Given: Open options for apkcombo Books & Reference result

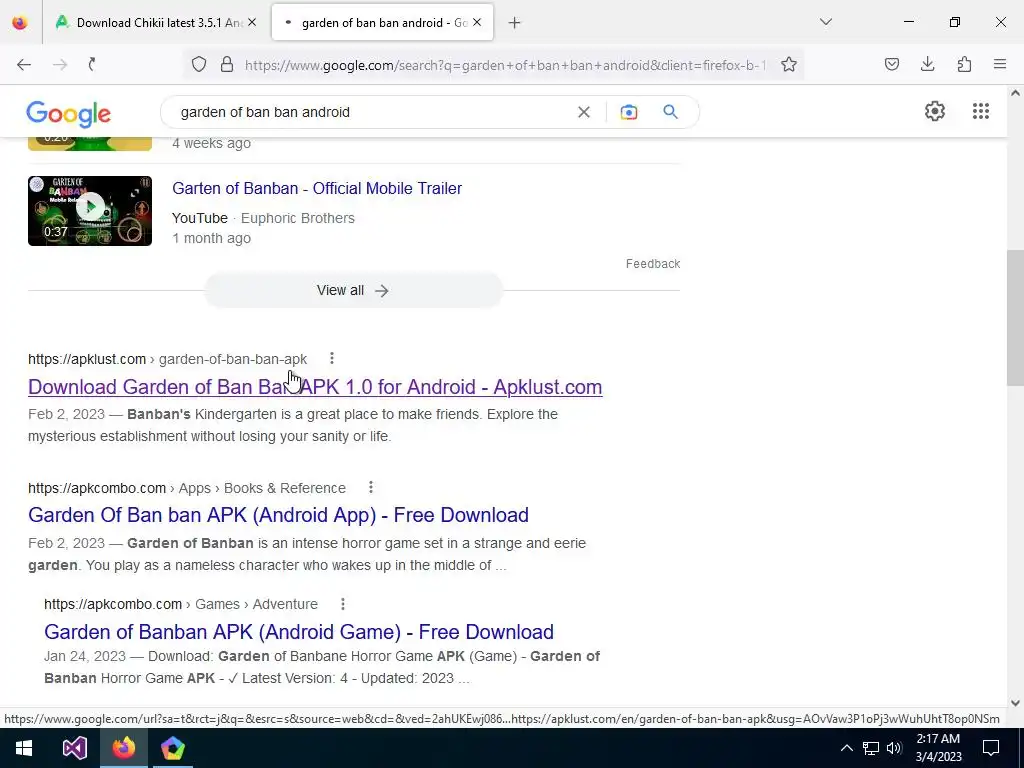Looking at the screenshot, I should (370, 487).
